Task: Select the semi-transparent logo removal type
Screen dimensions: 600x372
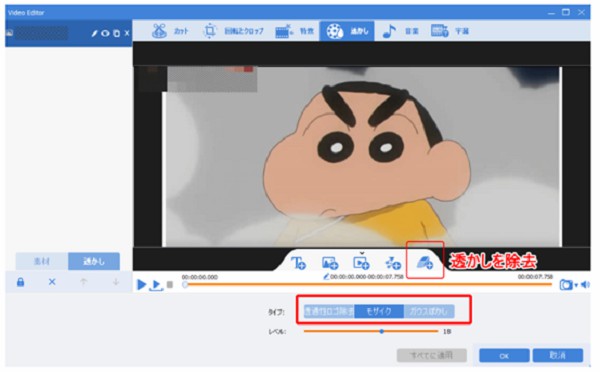Action: coord(329,312)
